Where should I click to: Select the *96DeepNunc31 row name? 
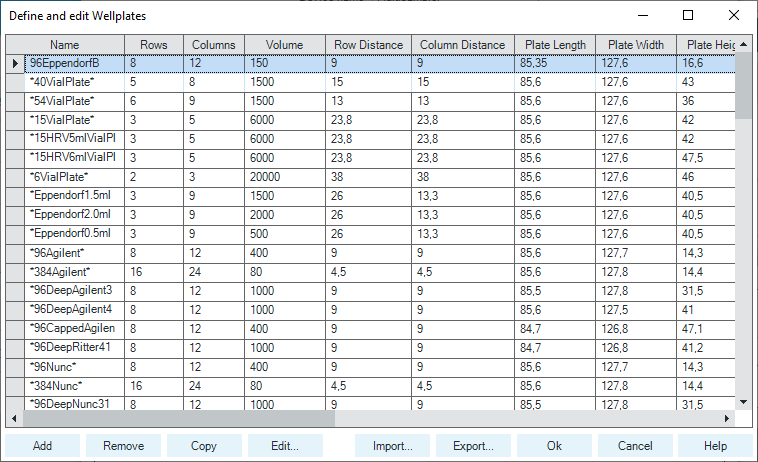[74, 404]
